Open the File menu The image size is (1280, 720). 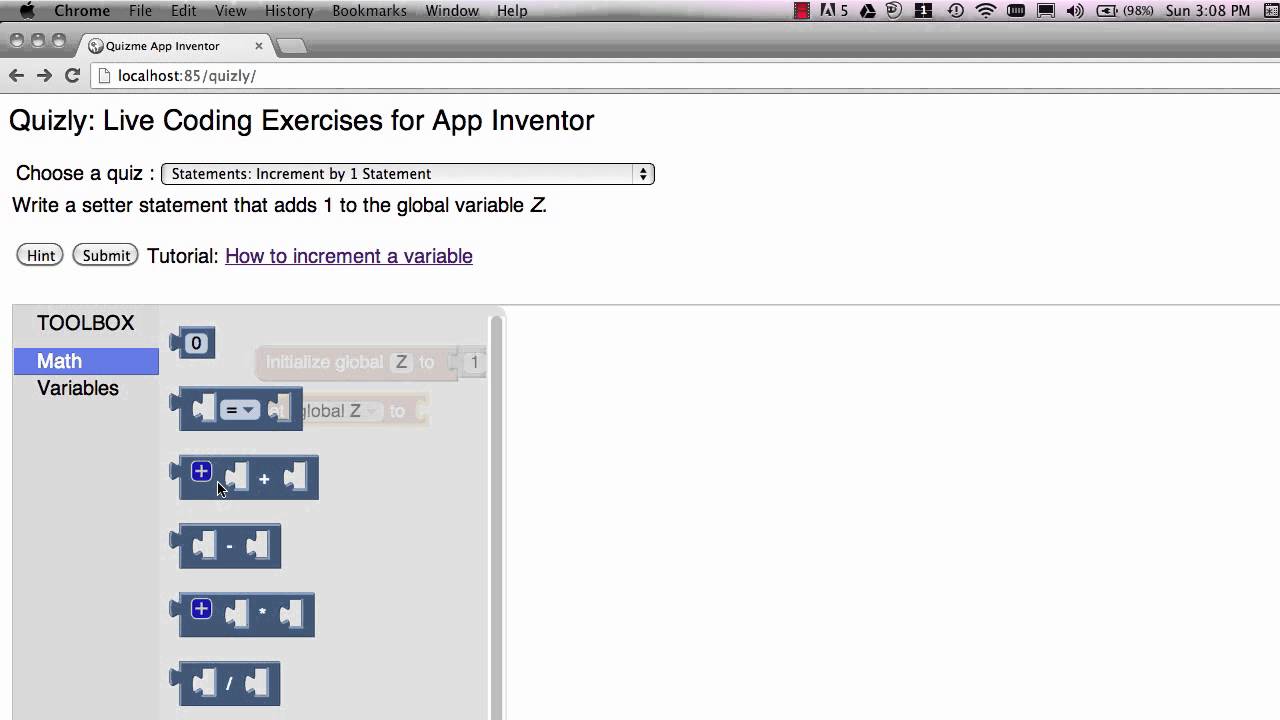pos(141,11)
